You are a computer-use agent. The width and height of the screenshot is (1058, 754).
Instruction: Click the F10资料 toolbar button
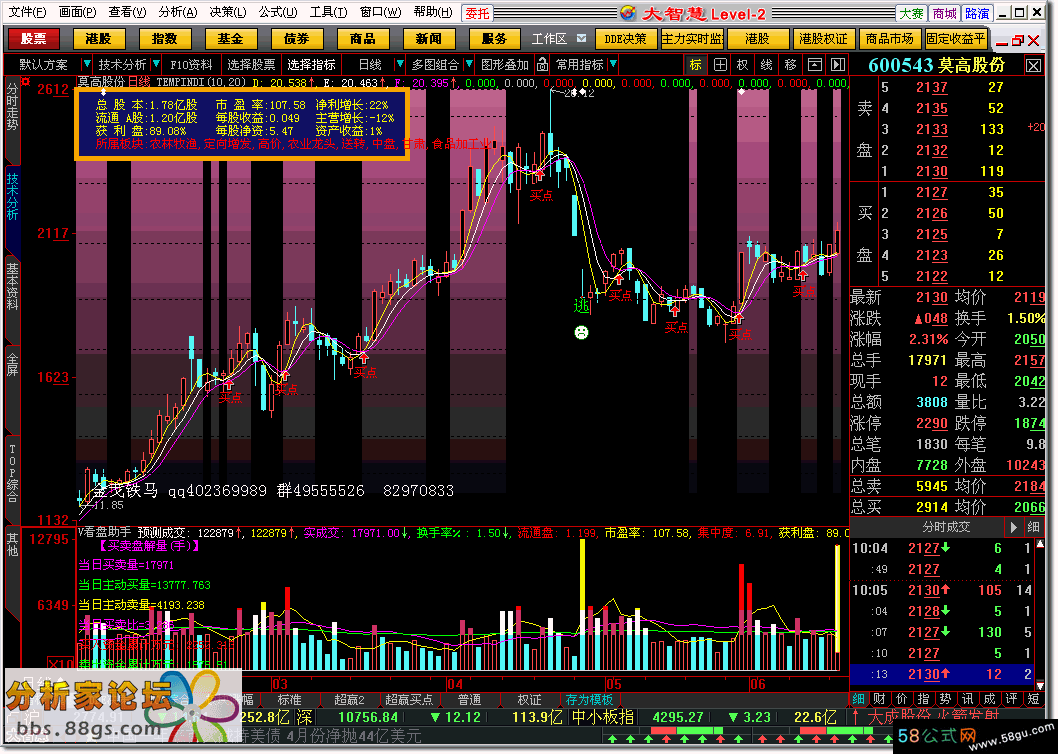click(x=191, y=65)
